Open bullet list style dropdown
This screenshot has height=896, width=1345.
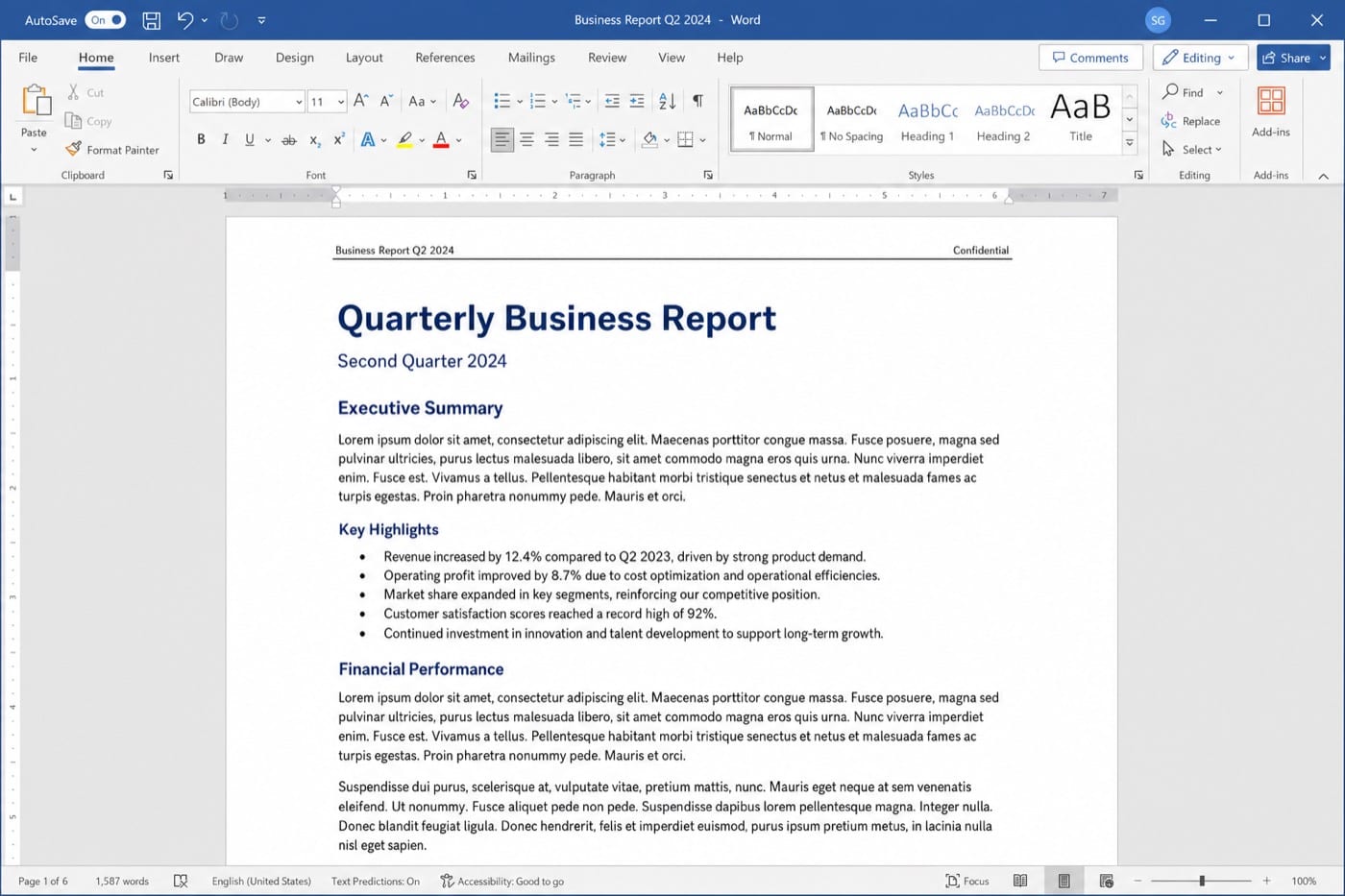(x=520, y=102)
